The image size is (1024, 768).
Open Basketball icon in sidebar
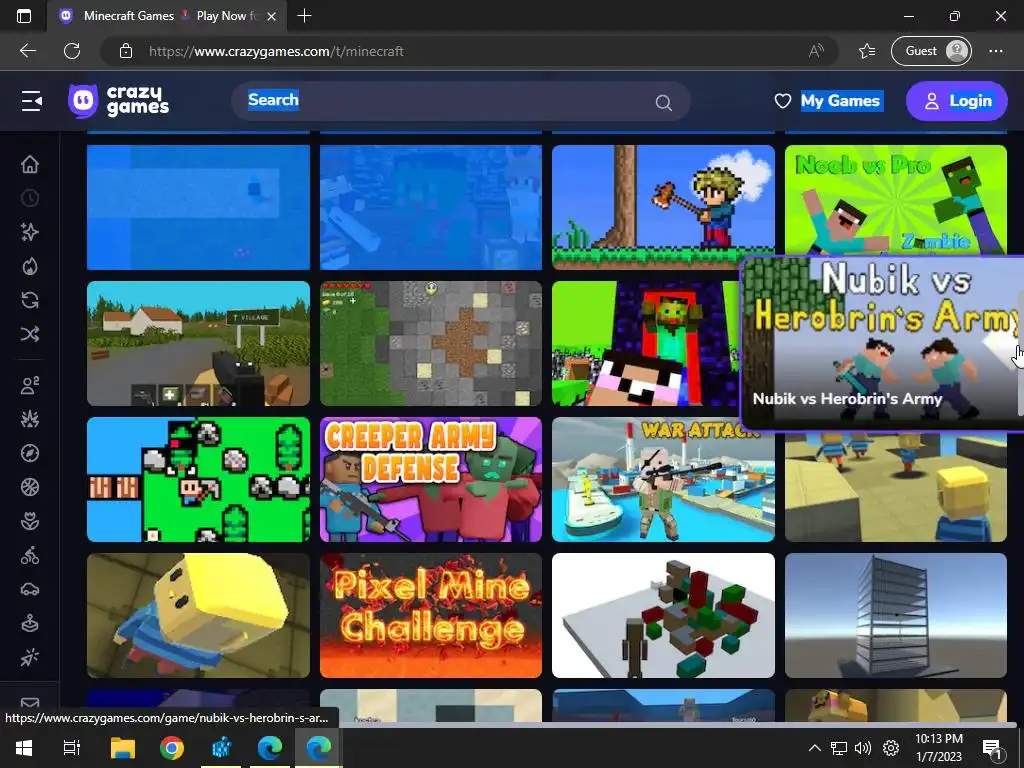30,487
